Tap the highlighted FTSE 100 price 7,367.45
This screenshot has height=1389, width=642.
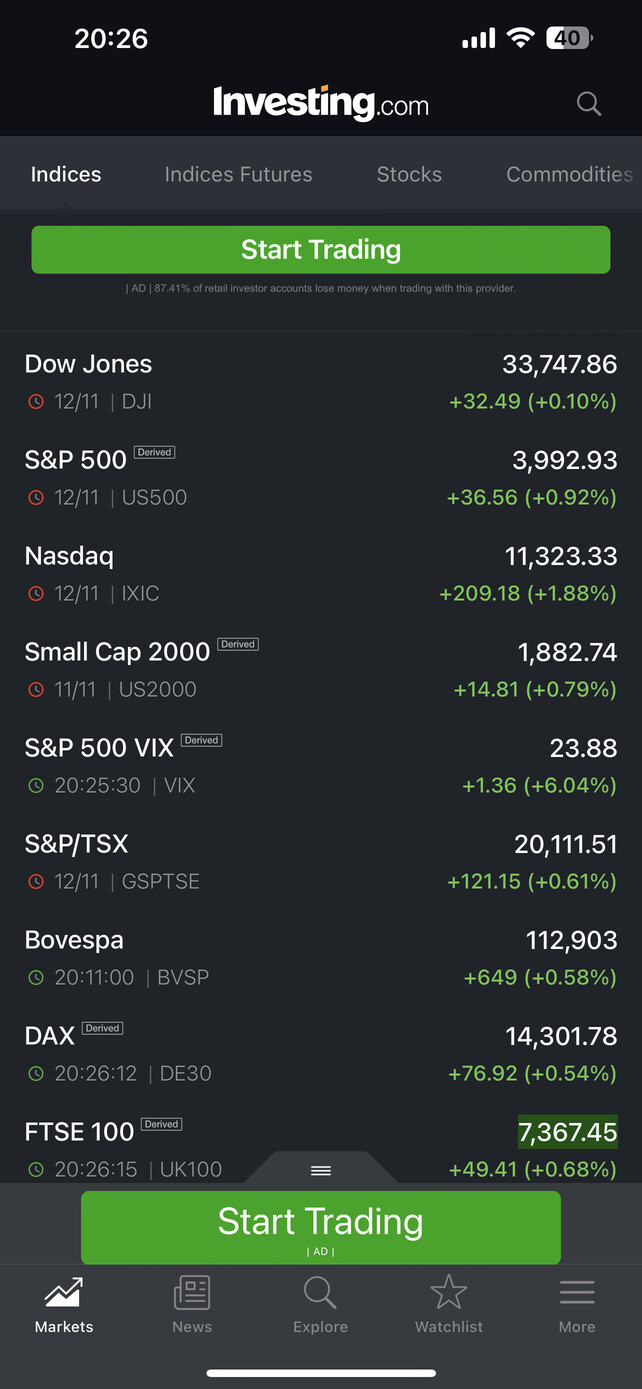click(567, 1132)
